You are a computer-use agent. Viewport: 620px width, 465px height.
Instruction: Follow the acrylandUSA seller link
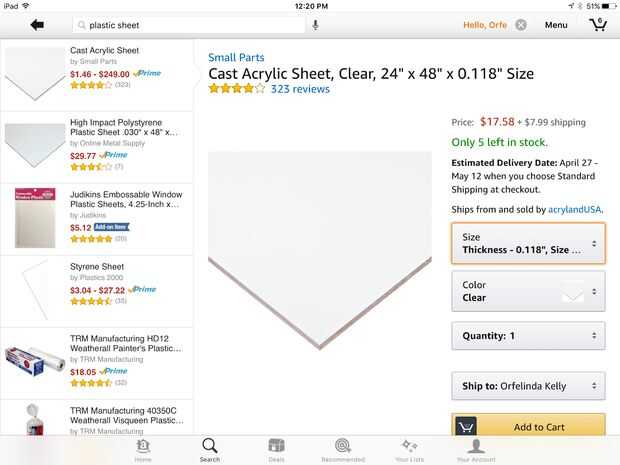(x=575, y=210)
